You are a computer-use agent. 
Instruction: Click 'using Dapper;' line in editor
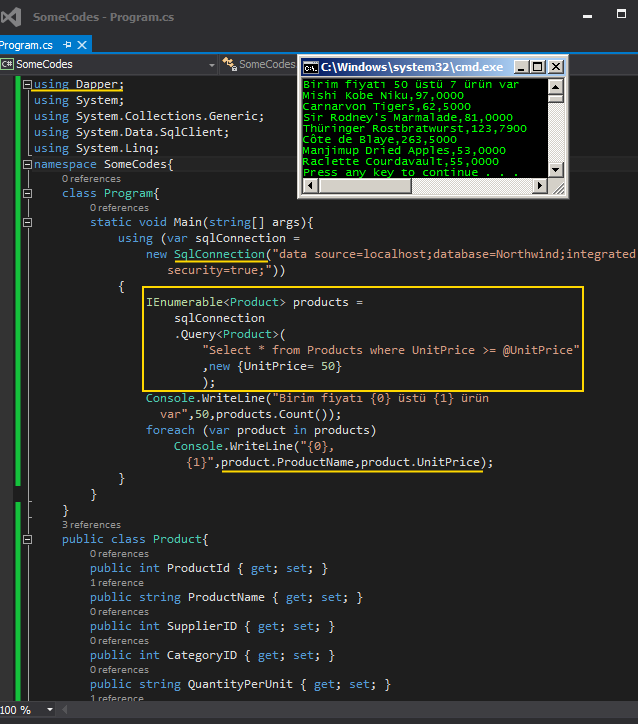78,84
